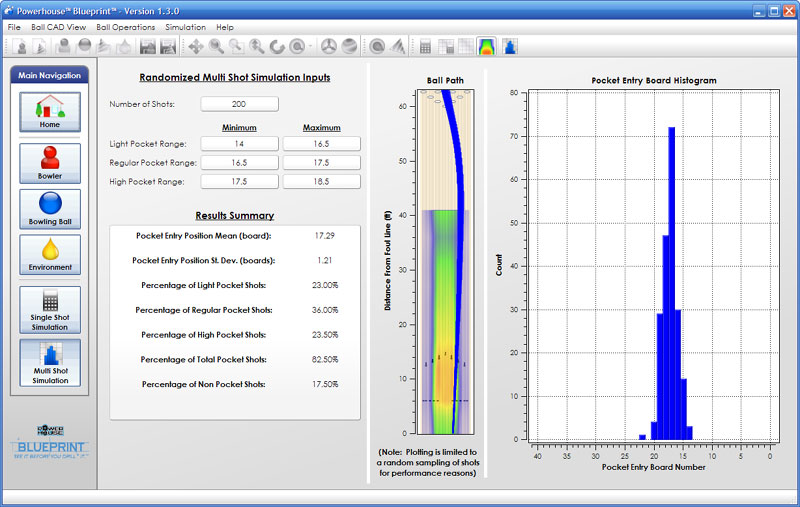
Task: Click Light Pocket Range minimum field
Action: [x=239, y=144]
